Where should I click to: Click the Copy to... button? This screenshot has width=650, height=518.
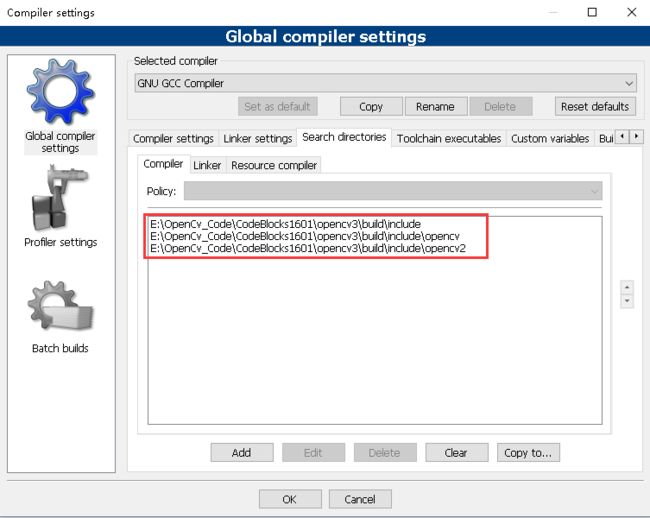point(528,453)
